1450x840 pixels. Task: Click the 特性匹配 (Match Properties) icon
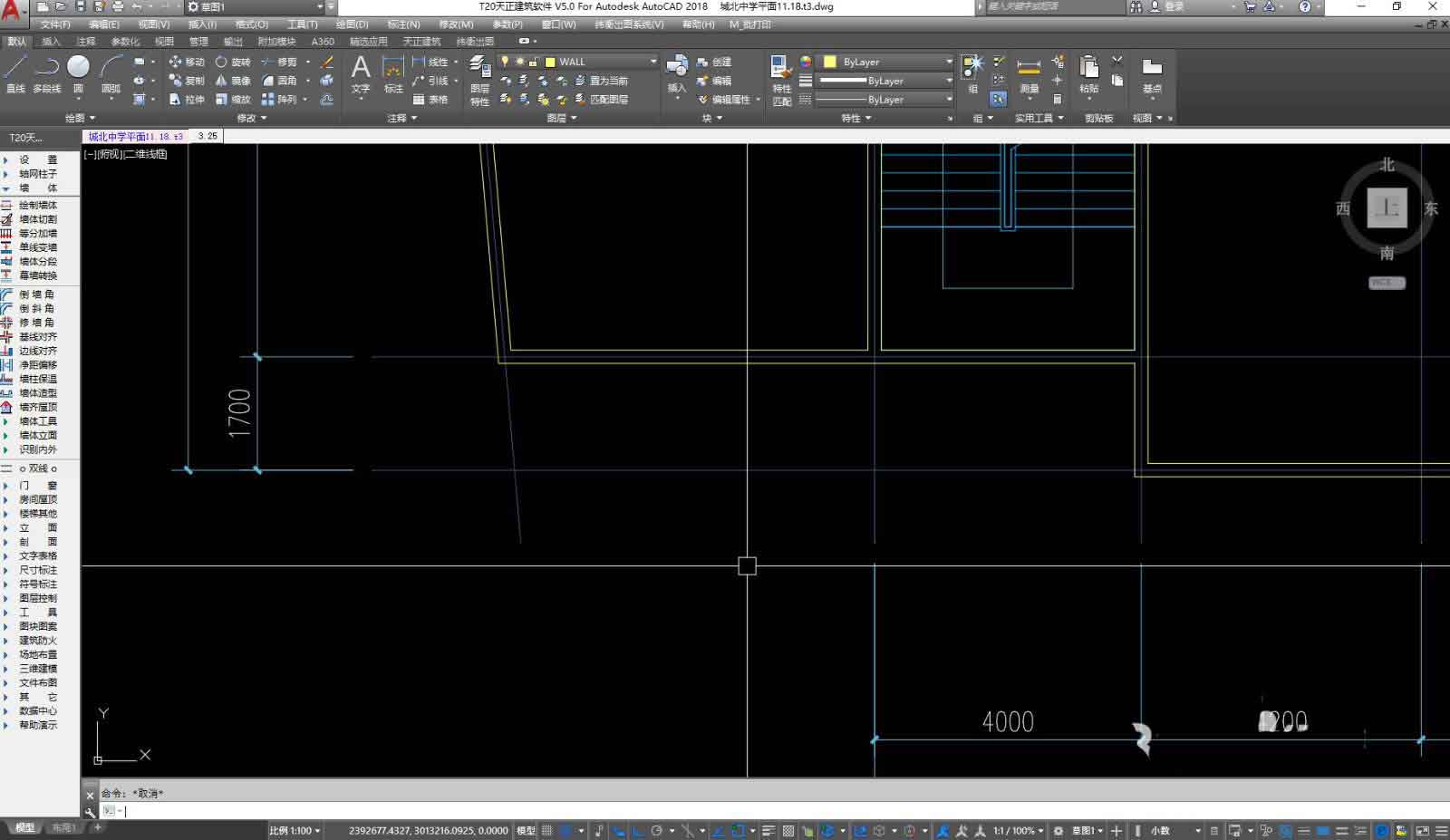(781, 80)
